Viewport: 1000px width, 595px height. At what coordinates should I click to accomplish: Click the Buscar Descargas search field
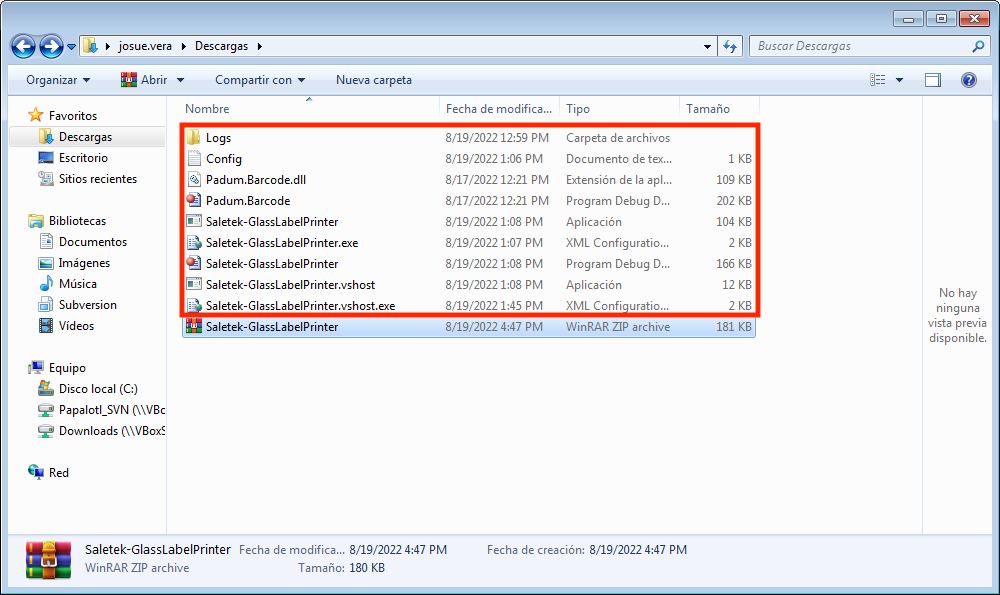[x=860, y=46]
